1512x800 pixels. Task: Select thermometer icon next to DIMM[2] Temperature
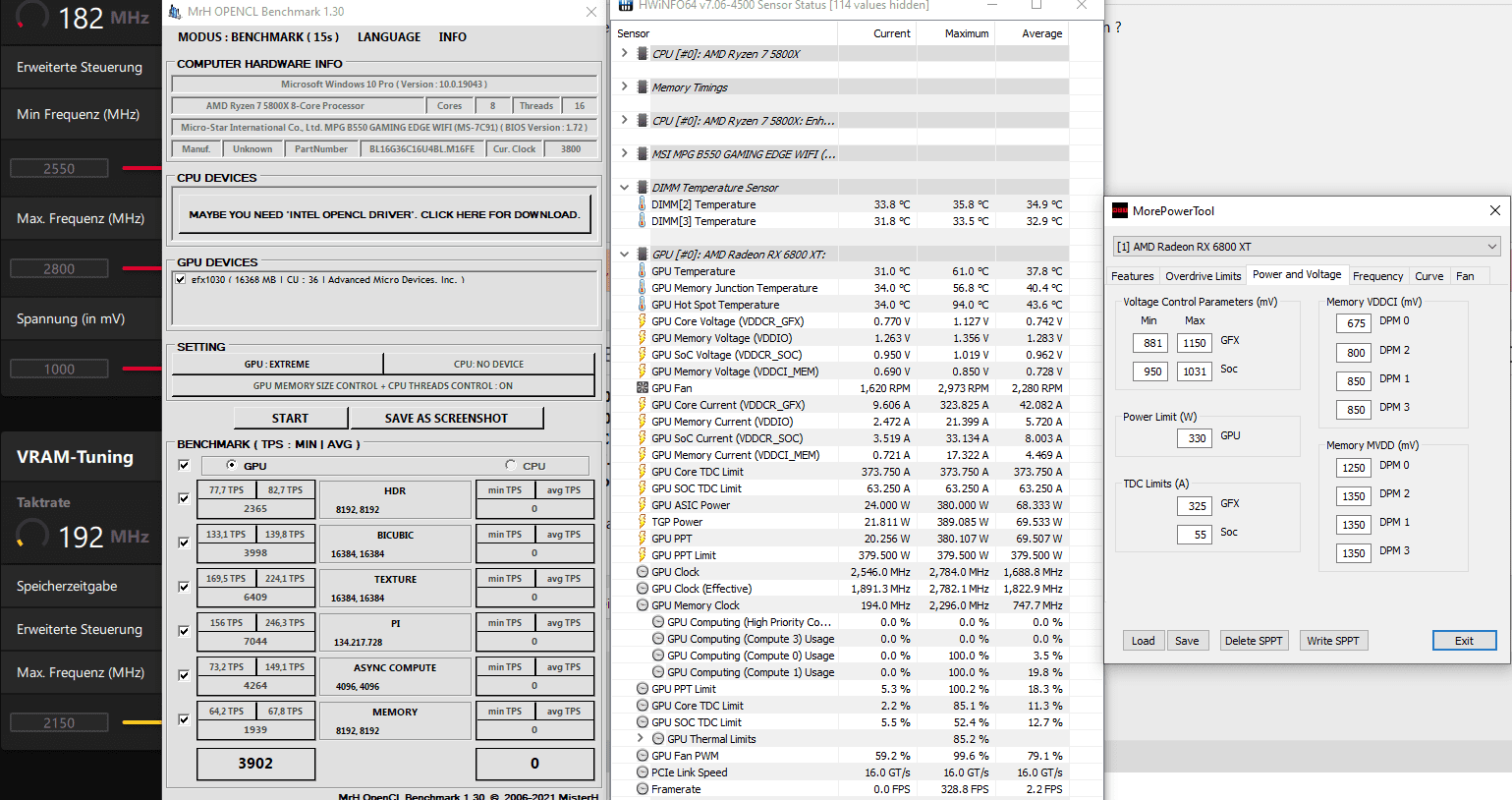[x=643, y=204]
